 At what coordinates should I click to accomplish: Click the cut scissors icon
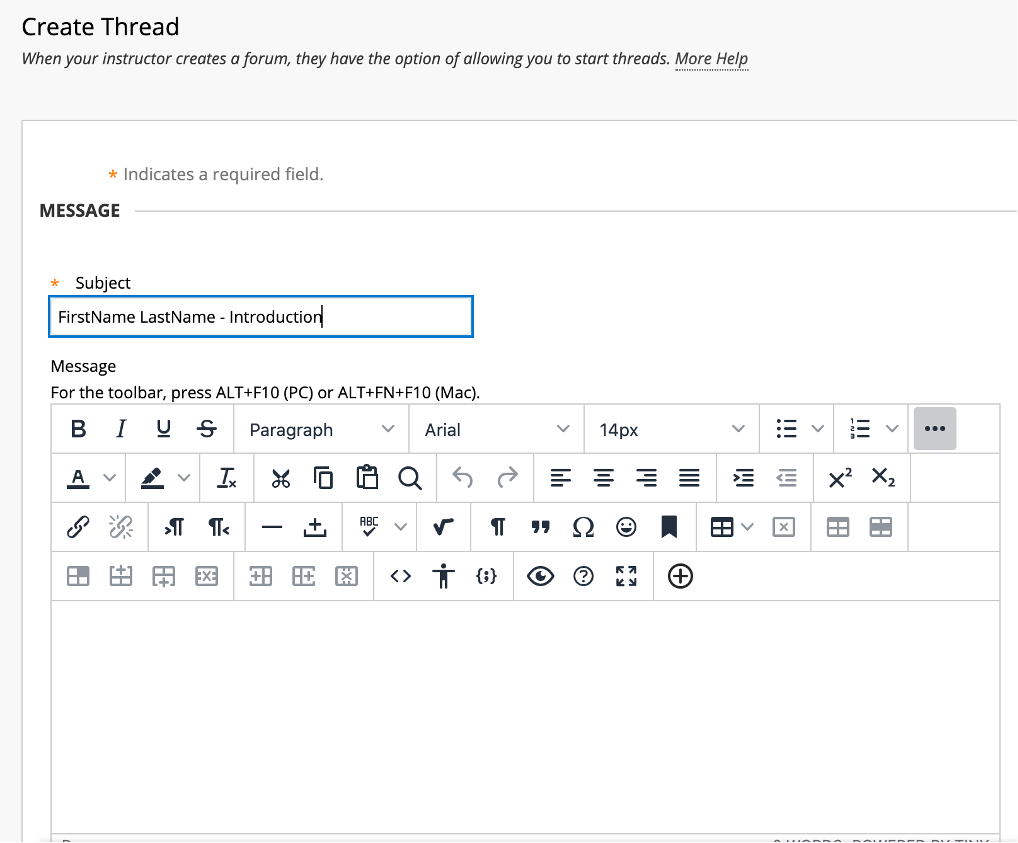(x=281, y=478)
